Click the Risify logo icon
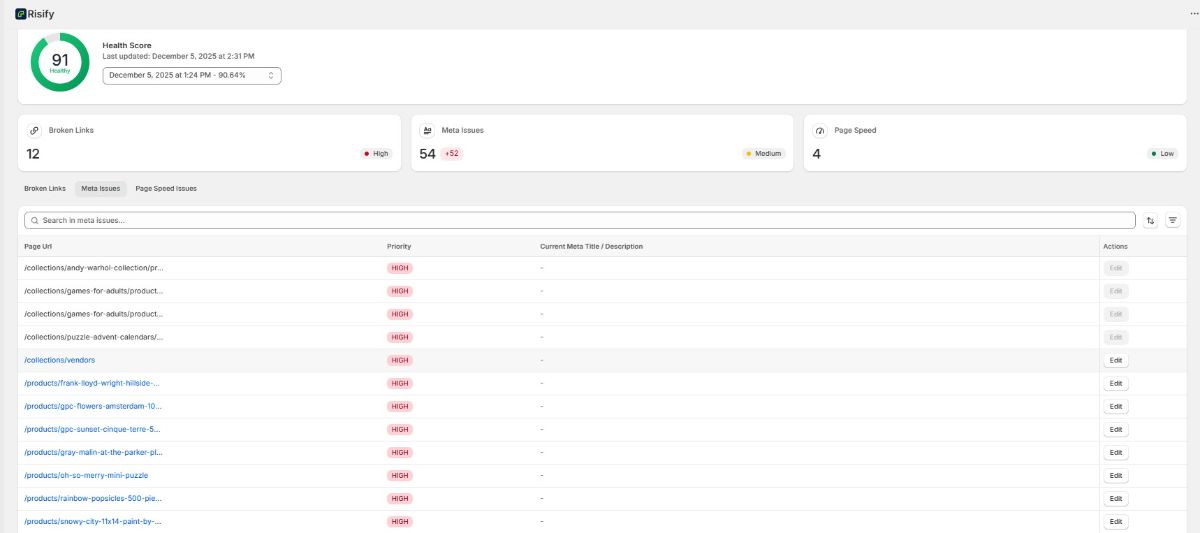This screenshot has width=1200, height=533. [20, 13]
